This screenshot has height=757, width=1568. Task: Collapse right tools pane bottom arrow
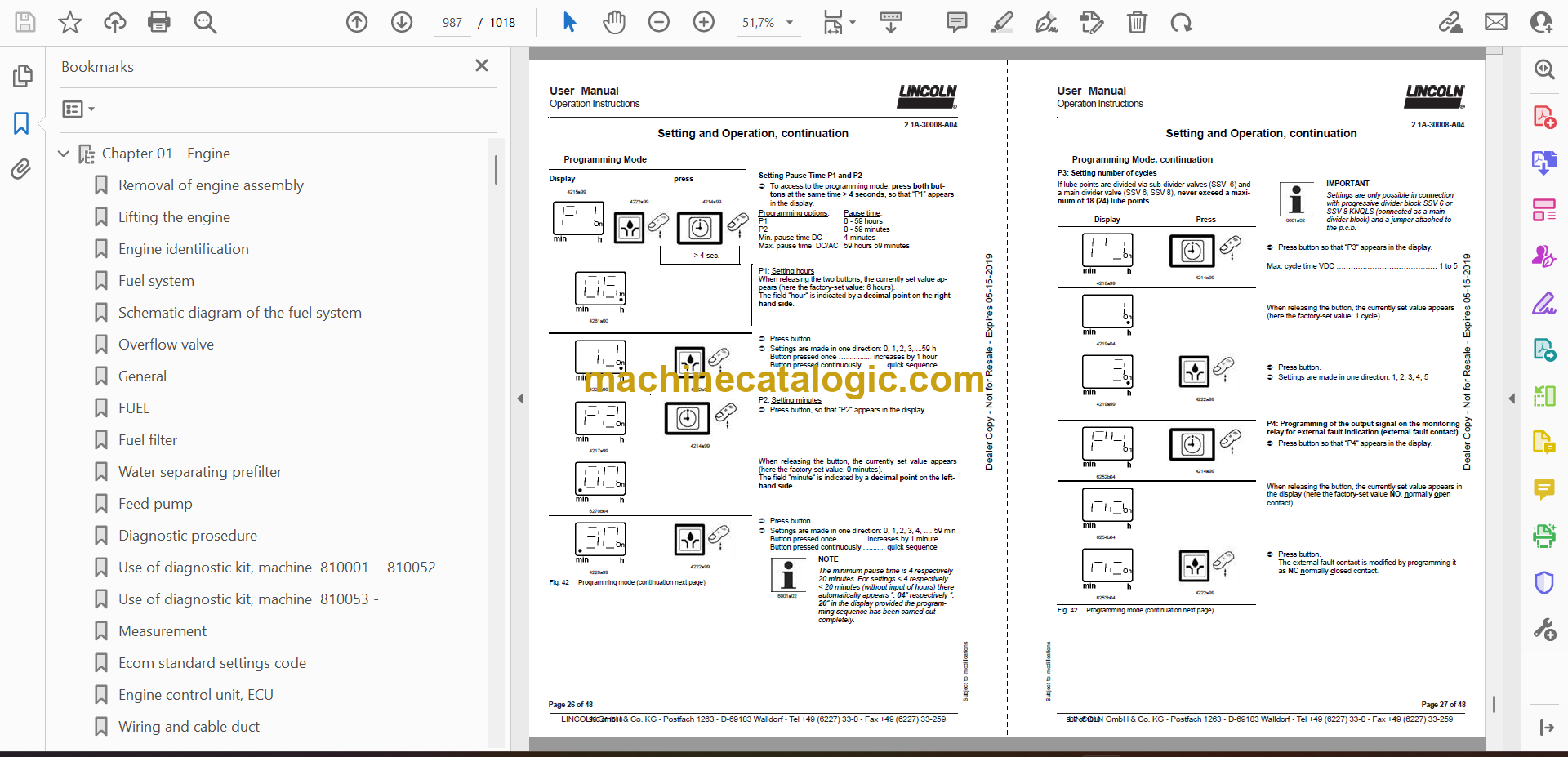[1545, 728]
